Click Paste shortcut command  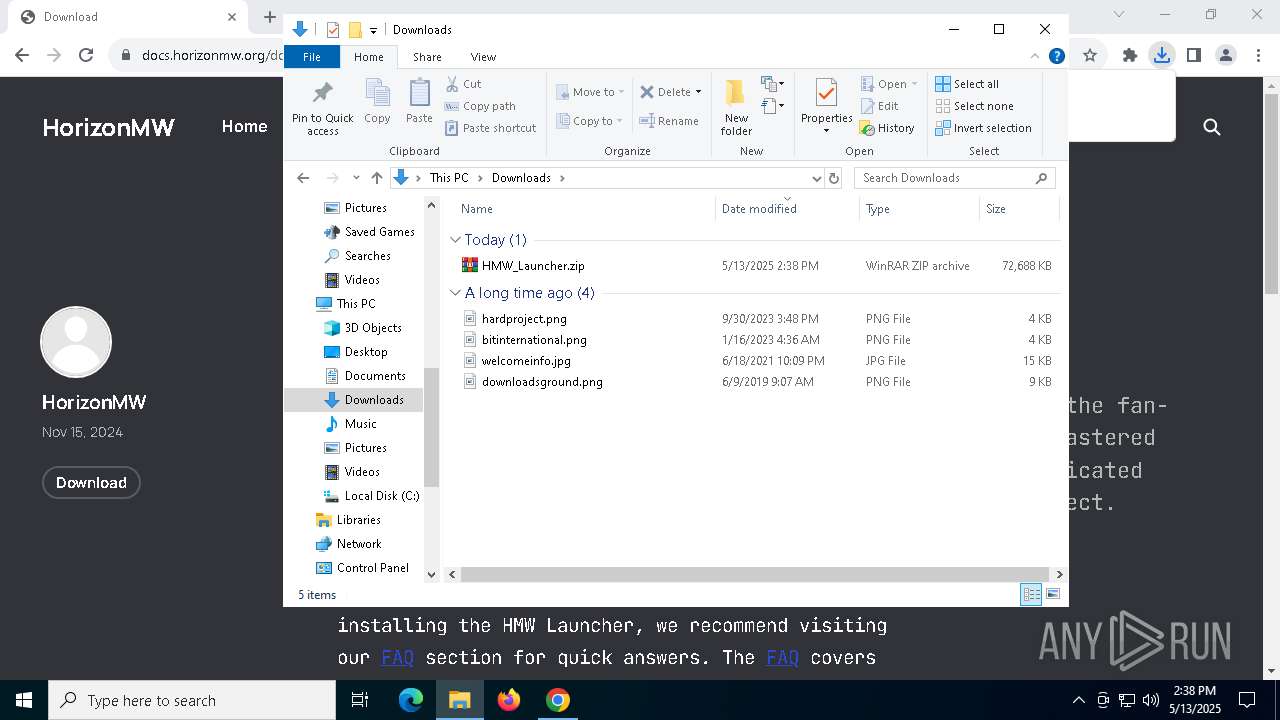(490, 128)
